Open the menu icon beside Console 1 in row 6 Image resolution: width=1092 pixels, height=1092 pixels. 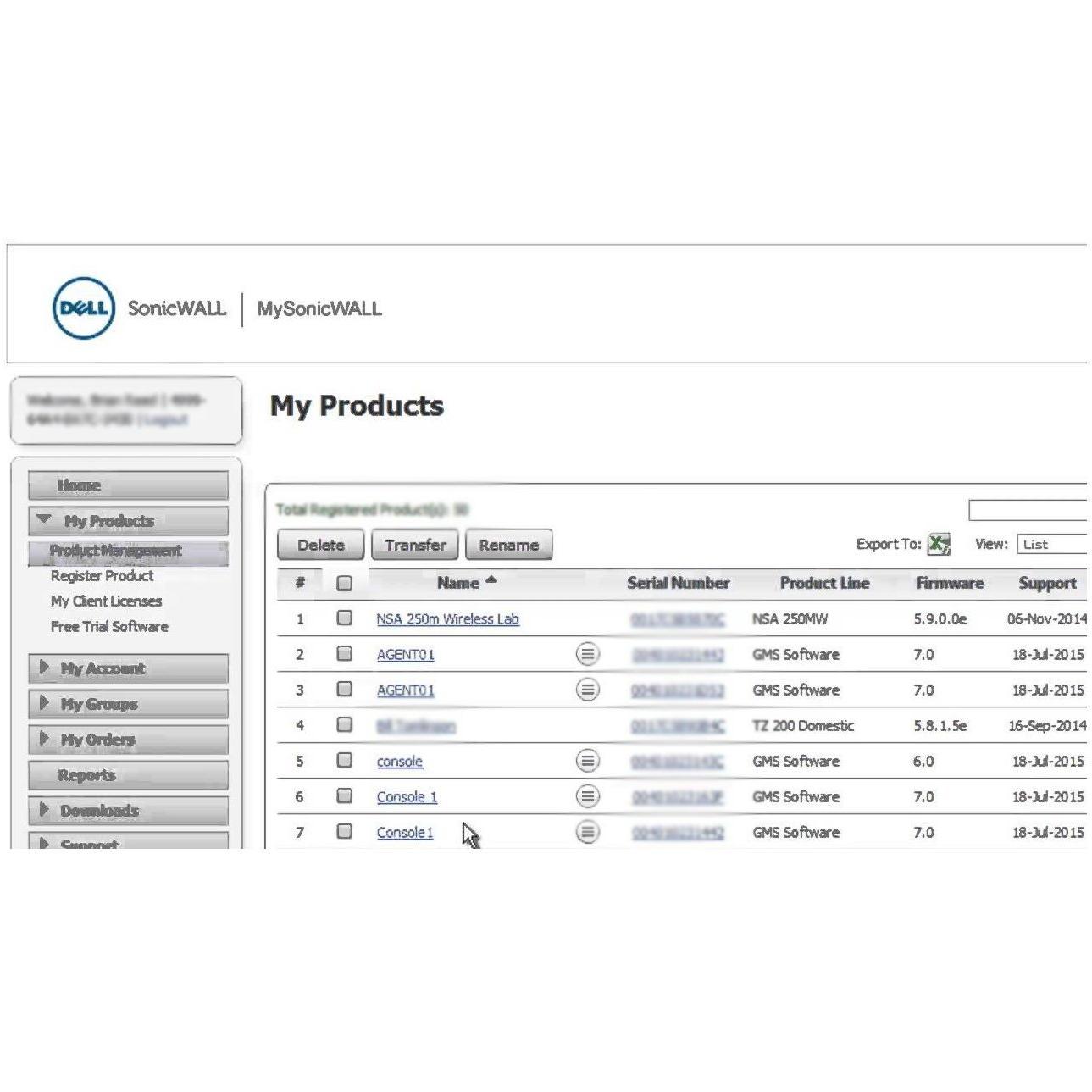(x=587, y=796)
